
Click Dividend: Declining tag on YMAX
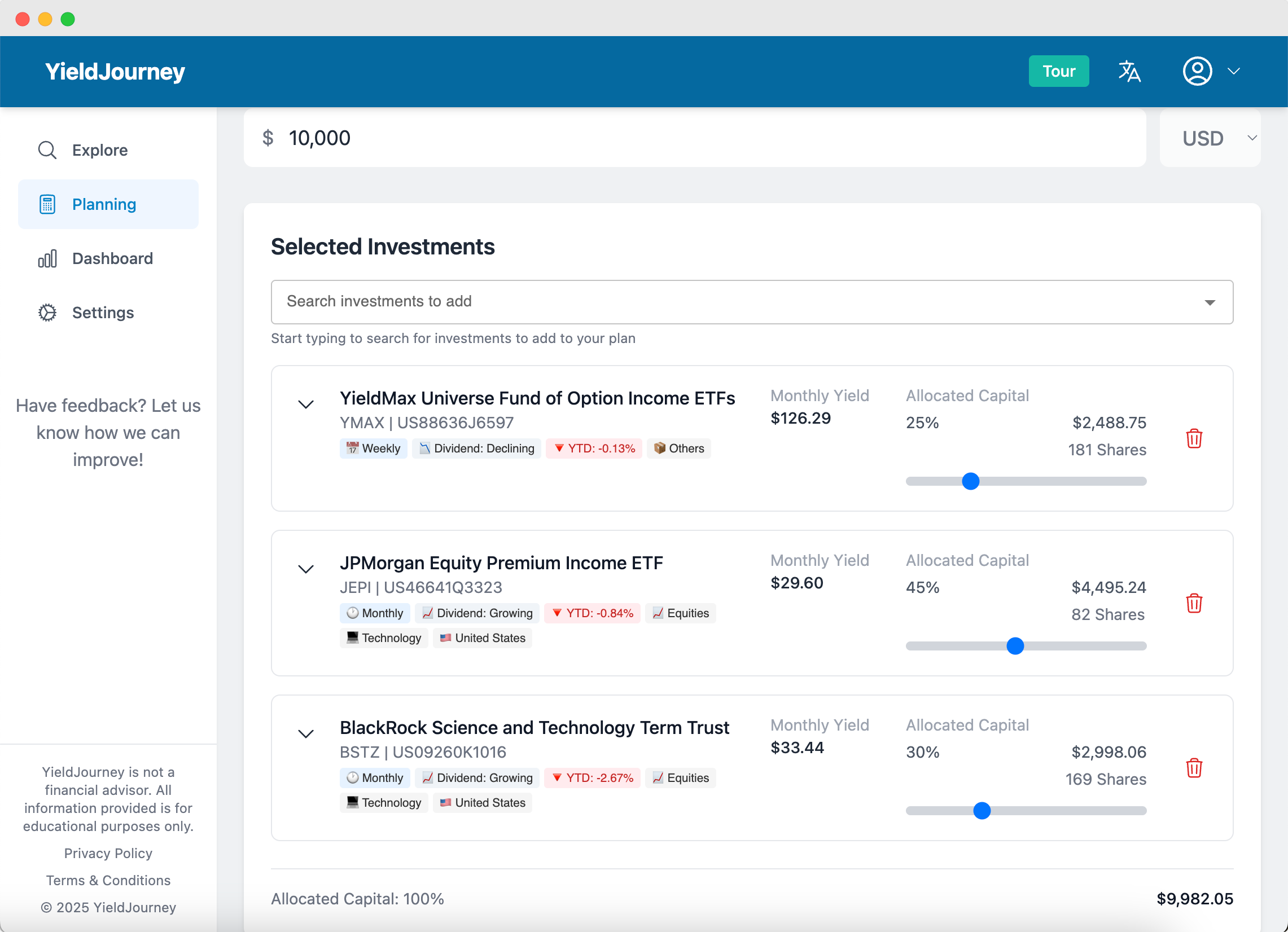(476, 449)
